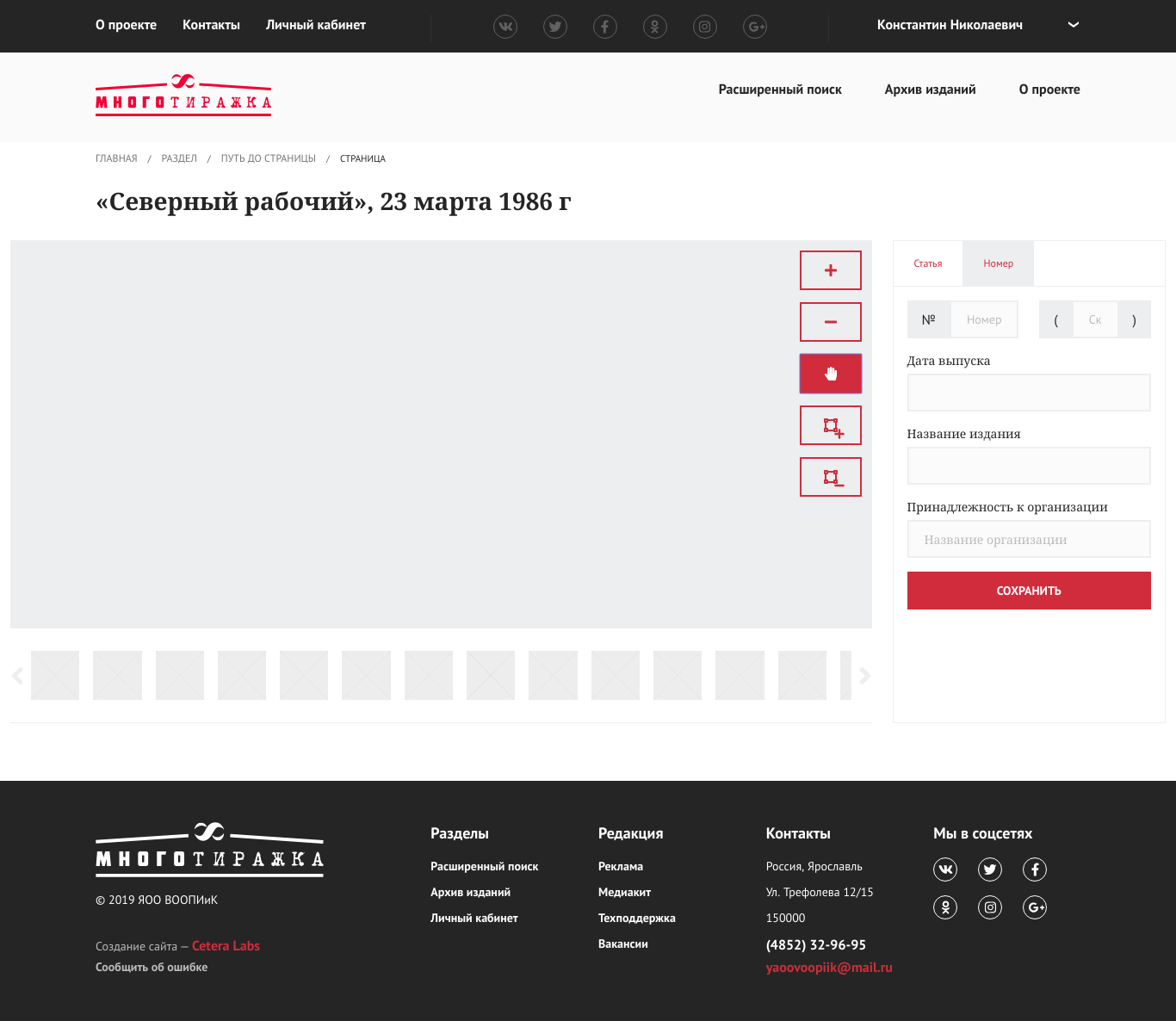The width and height of the screenshot is (1176, 1021).
Task: Zoom in on the newspaper page
Action: pyautogui.click(x=830, y=269)
